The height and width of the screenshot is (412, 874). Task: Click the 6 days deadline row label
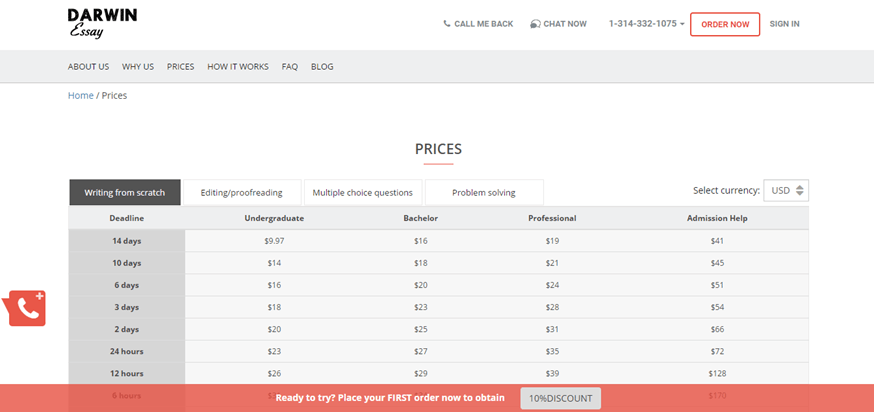coord(127,285)
